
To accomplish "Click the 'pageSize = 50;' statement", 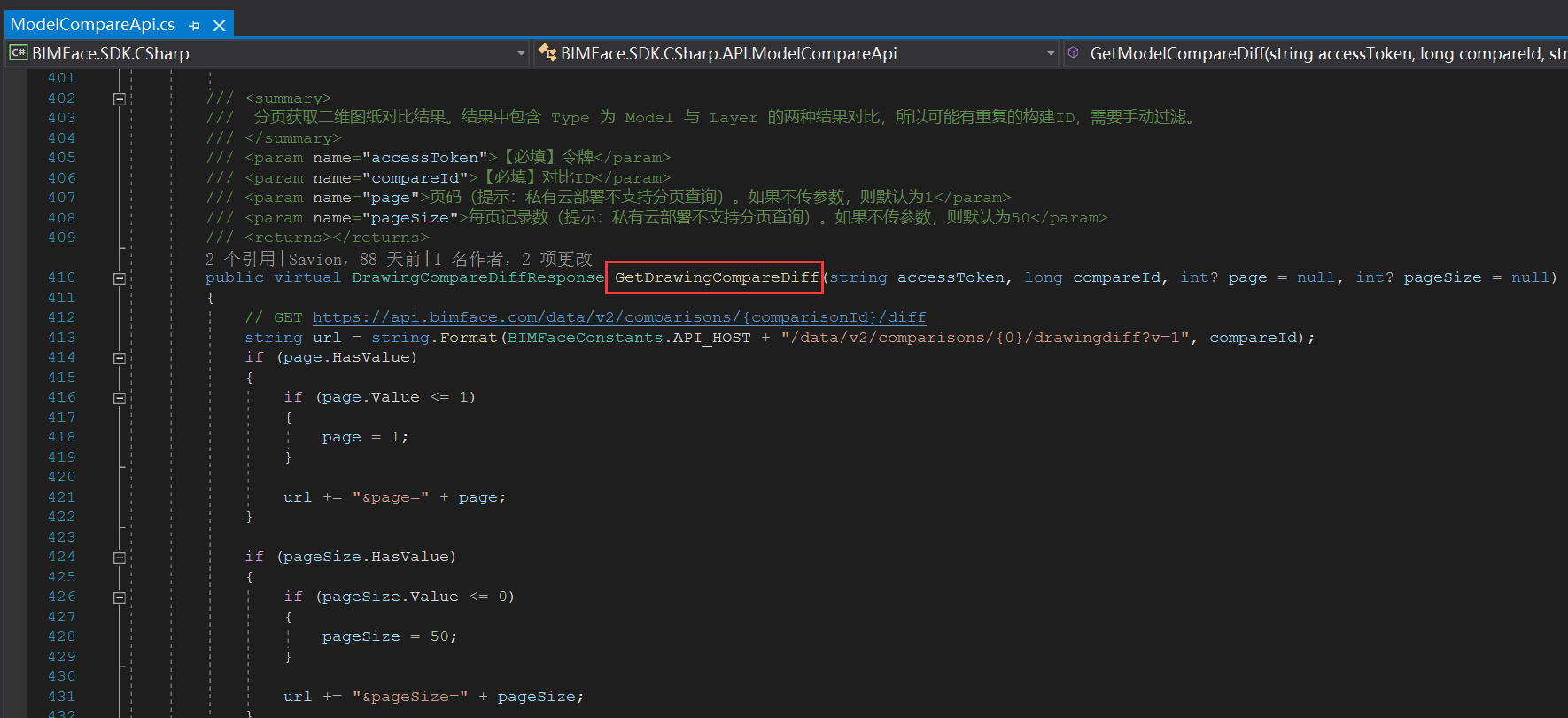I will pos(390,636).
